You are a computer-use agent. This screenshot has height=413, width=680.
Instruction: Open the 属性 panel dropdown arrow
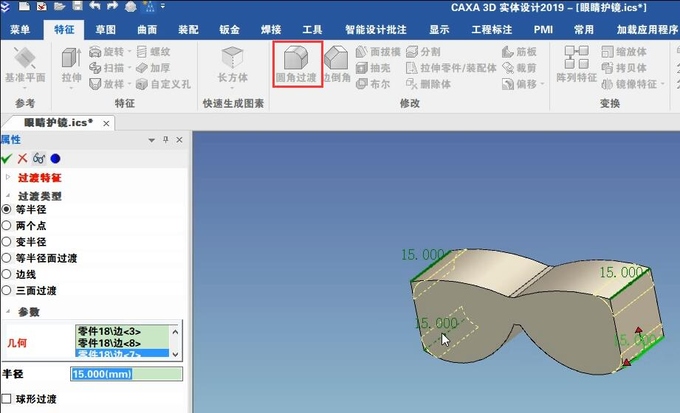coord(151,140)
